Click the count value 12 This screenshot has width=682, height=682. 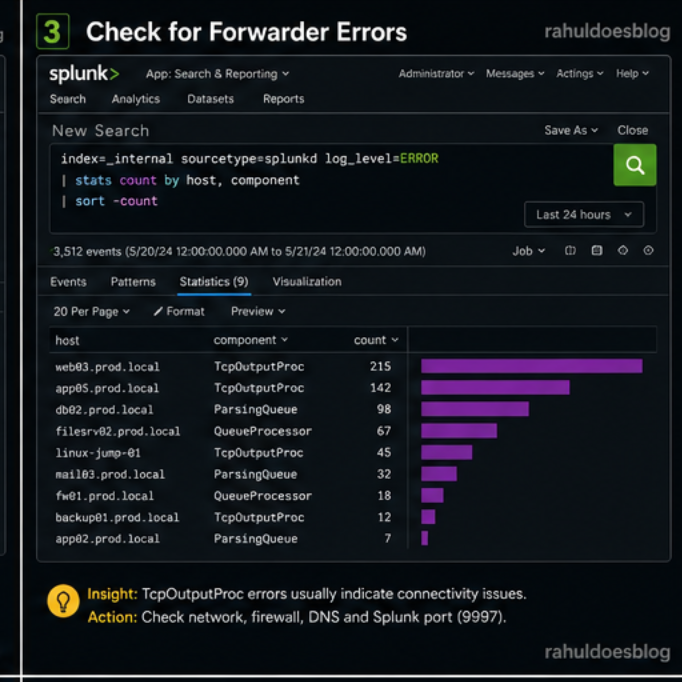point(384,517)
